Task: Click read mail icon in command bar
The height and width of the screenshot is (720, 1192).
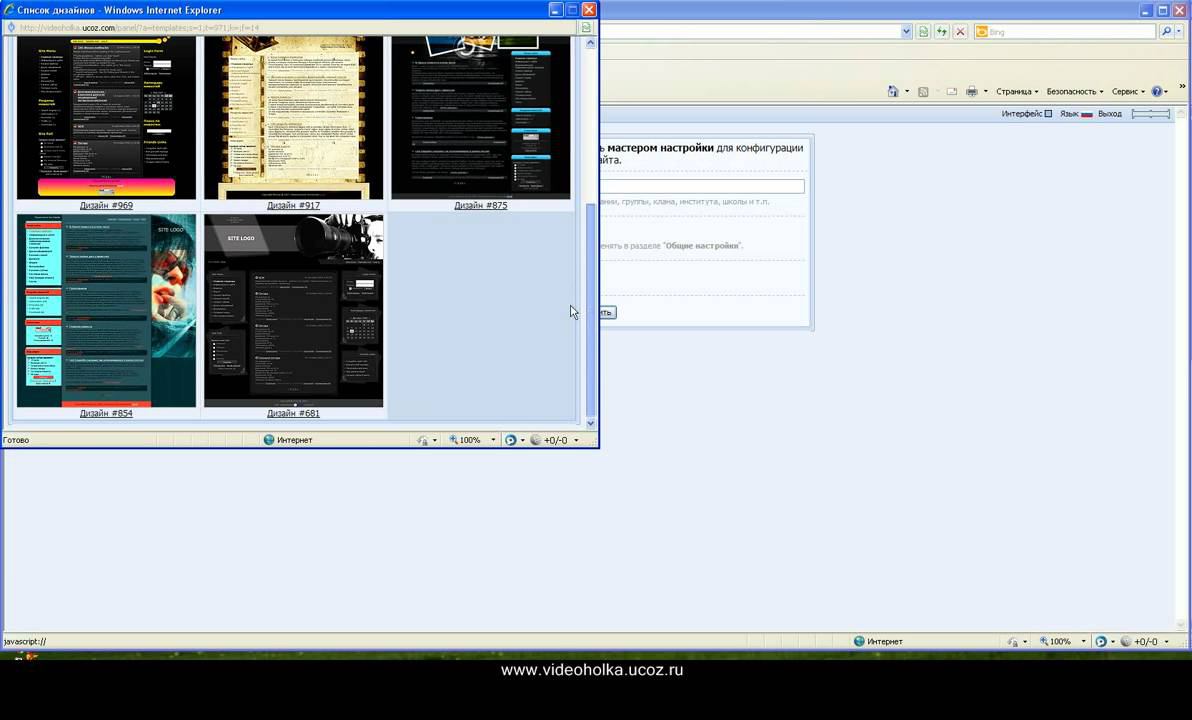Action: click(x=951, y=91)
